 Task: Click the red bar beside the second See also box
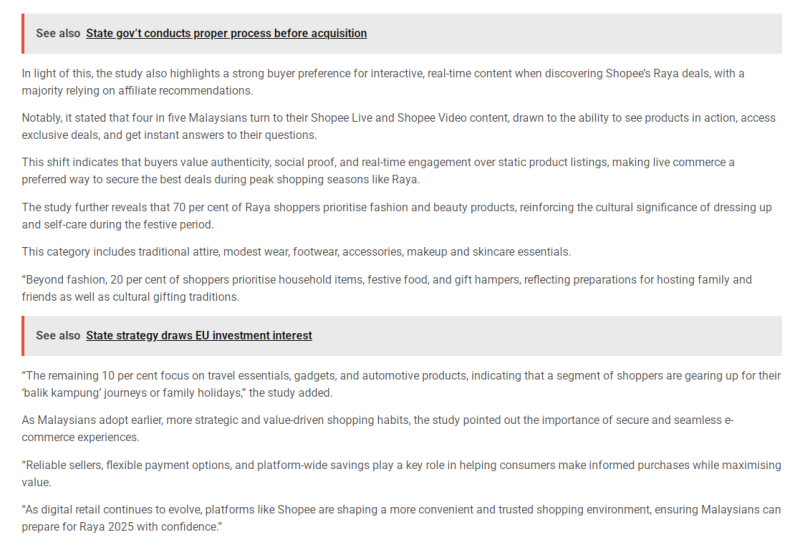click(x=23, y=336)
